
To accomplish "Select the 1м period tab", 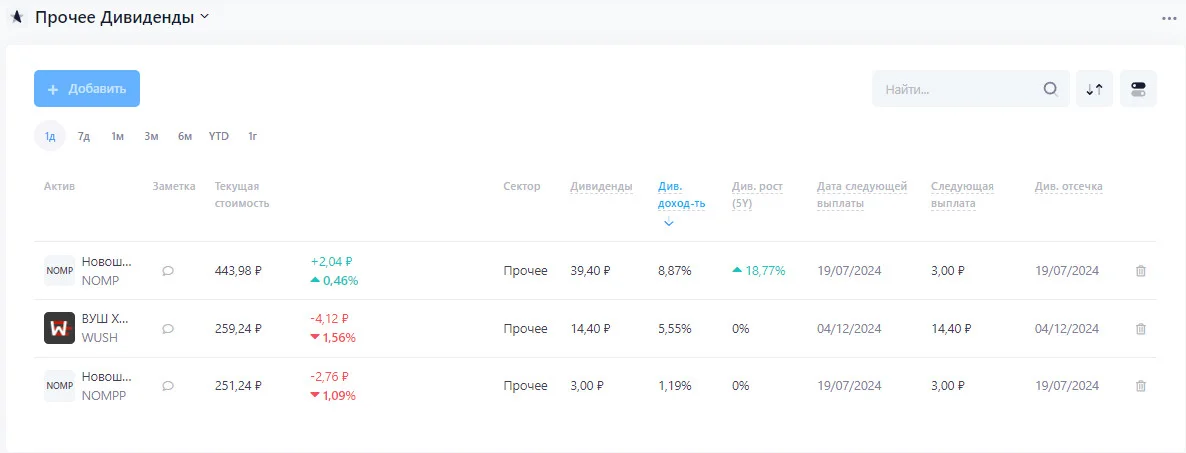I will 117,136.
